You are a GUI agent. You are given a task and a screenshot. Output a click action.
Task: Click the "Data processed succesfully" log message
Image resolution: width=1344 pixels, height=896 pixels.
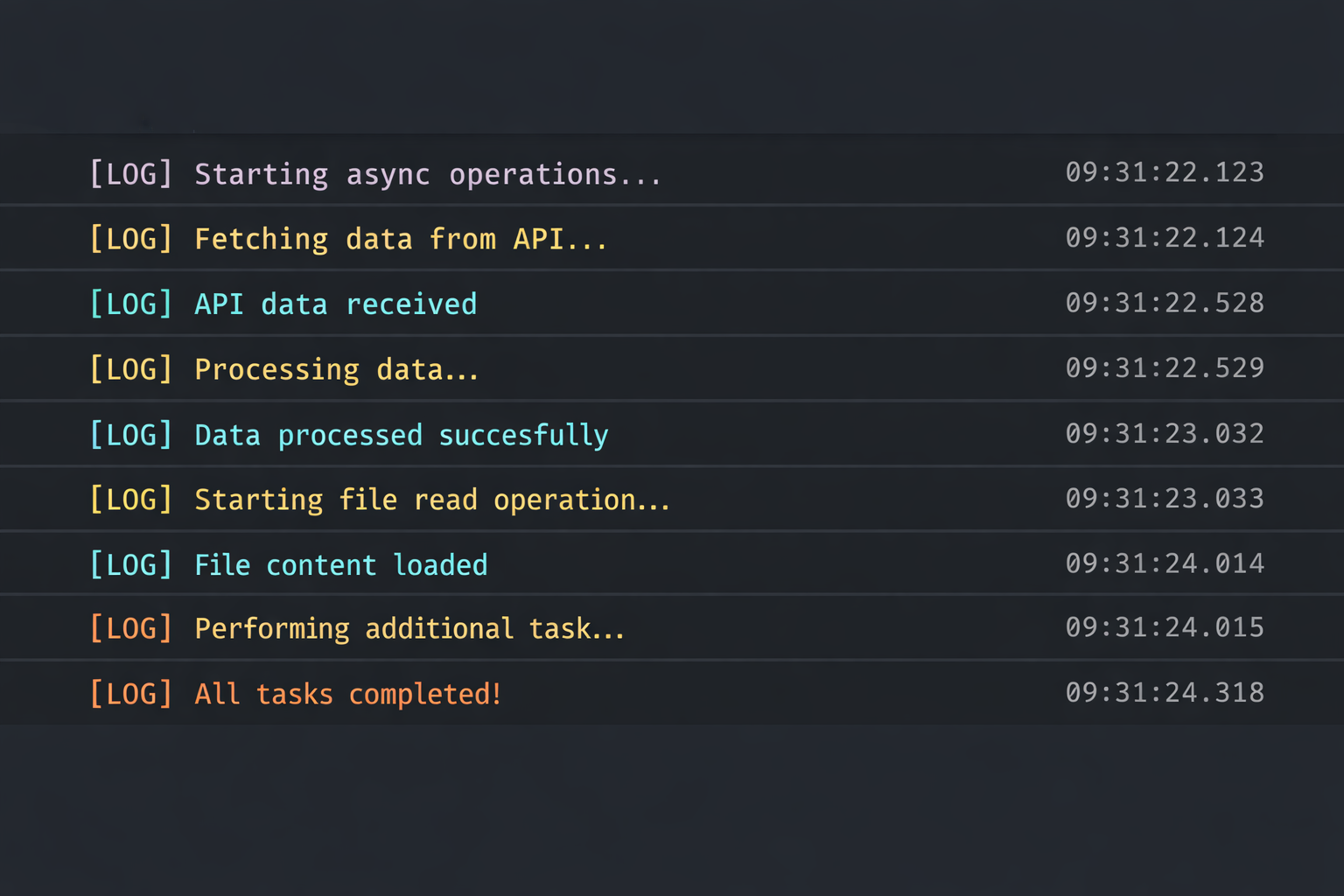401,435
